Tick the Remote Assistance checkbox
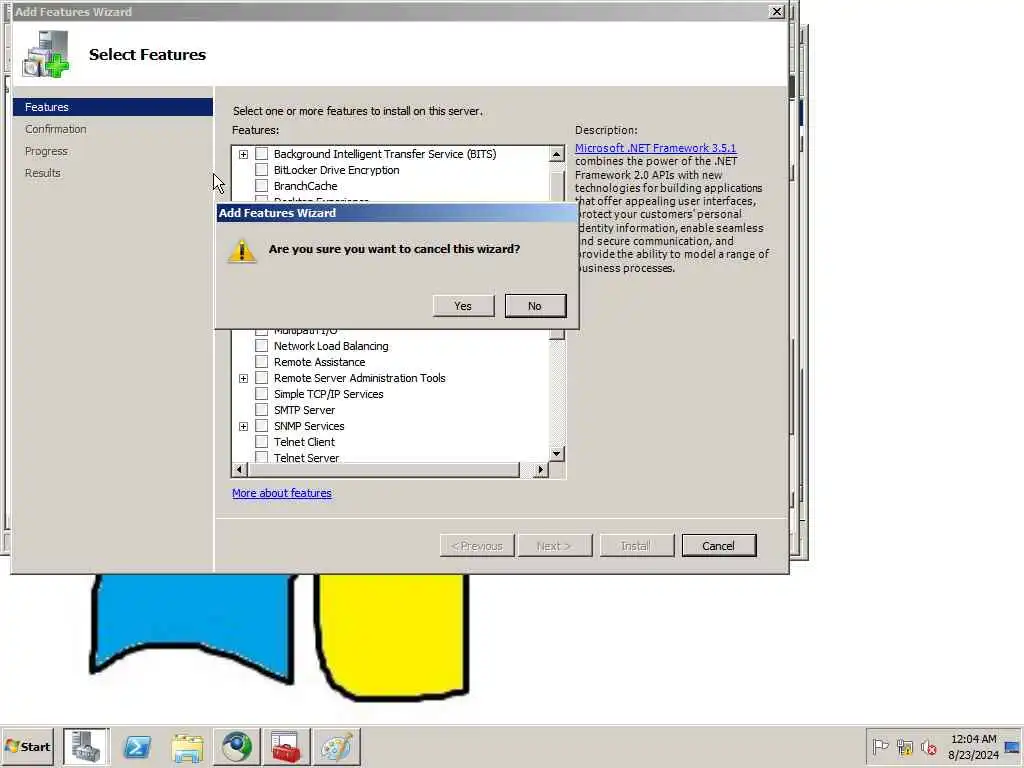The image size is (1024, 768). coord(261,362)
